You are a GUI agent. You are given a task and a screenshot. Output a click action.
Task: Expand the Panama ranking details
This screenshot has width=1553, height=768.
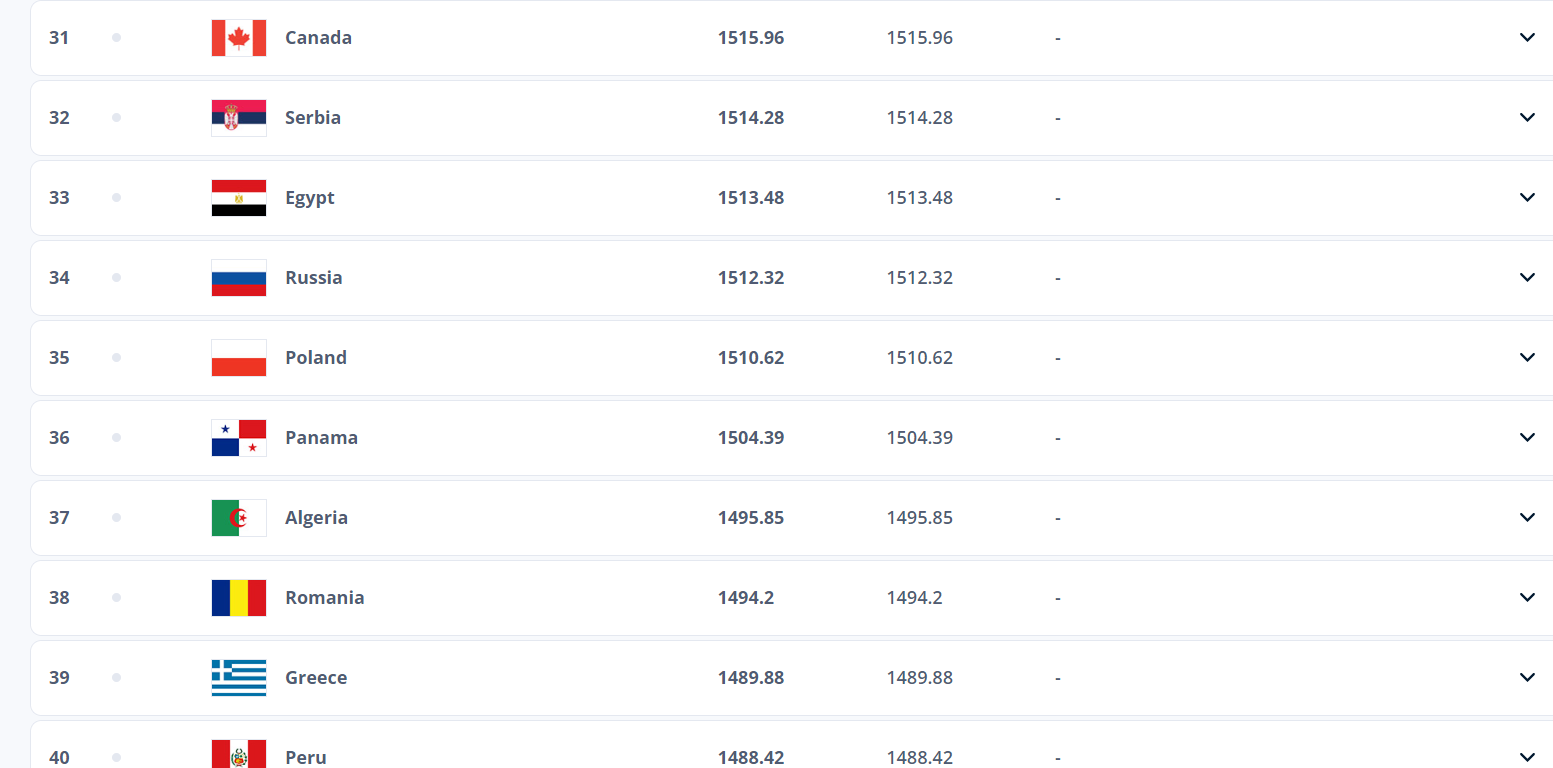[x=1527, y=438]
